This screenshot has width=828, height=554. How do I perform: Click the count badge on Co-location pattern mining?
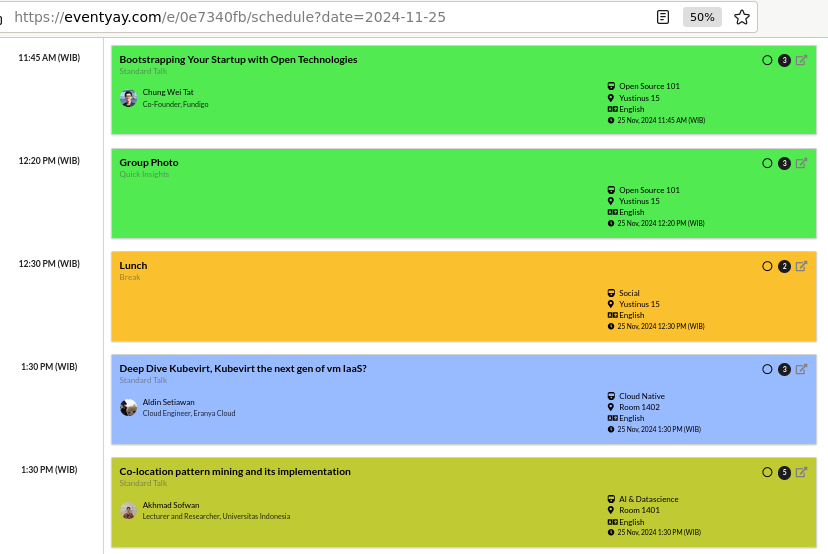pos(784,473)
